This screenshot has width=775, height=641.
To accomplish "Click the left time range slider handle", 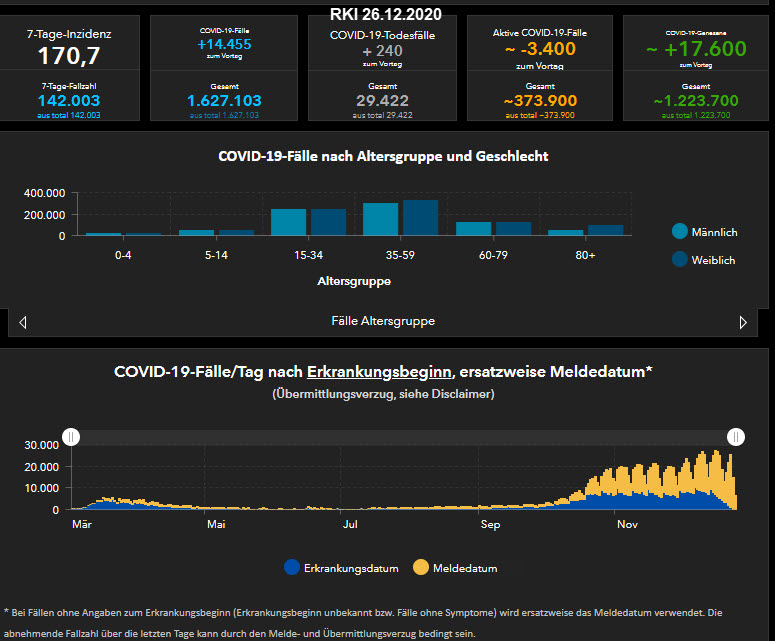I will (x=71, y=437).
